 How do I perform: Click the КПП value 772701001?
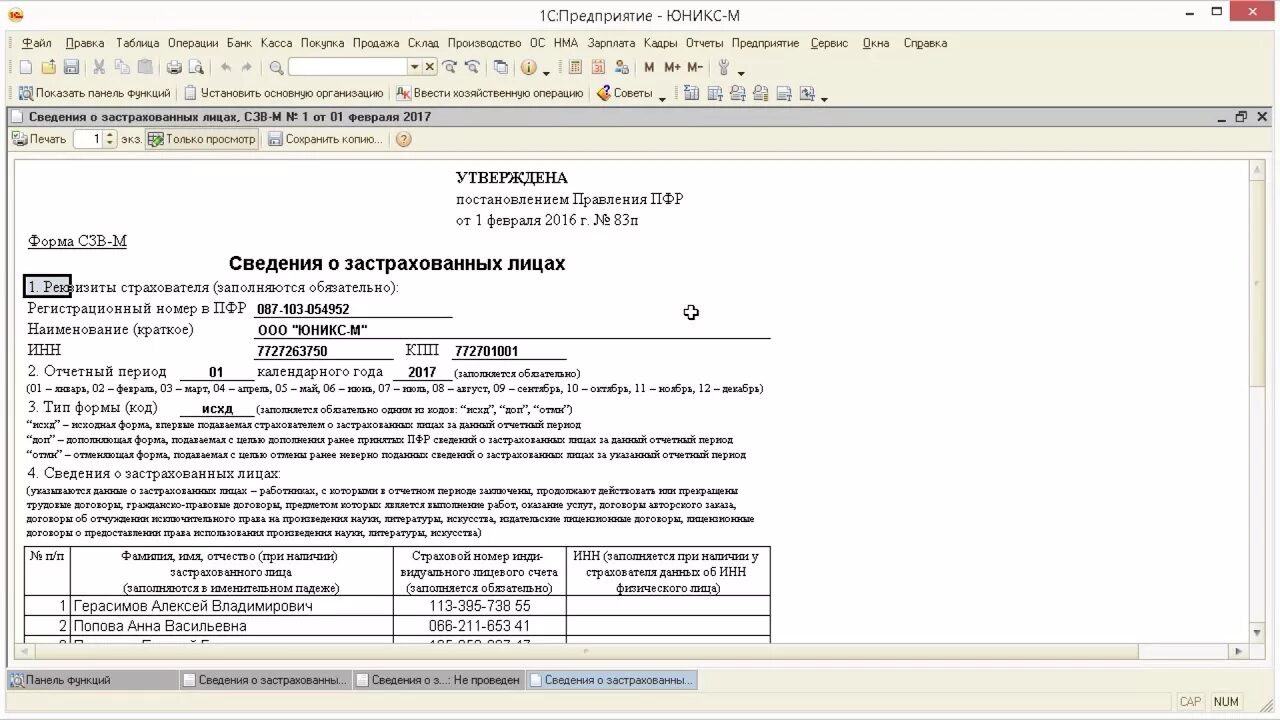point(486,352)
